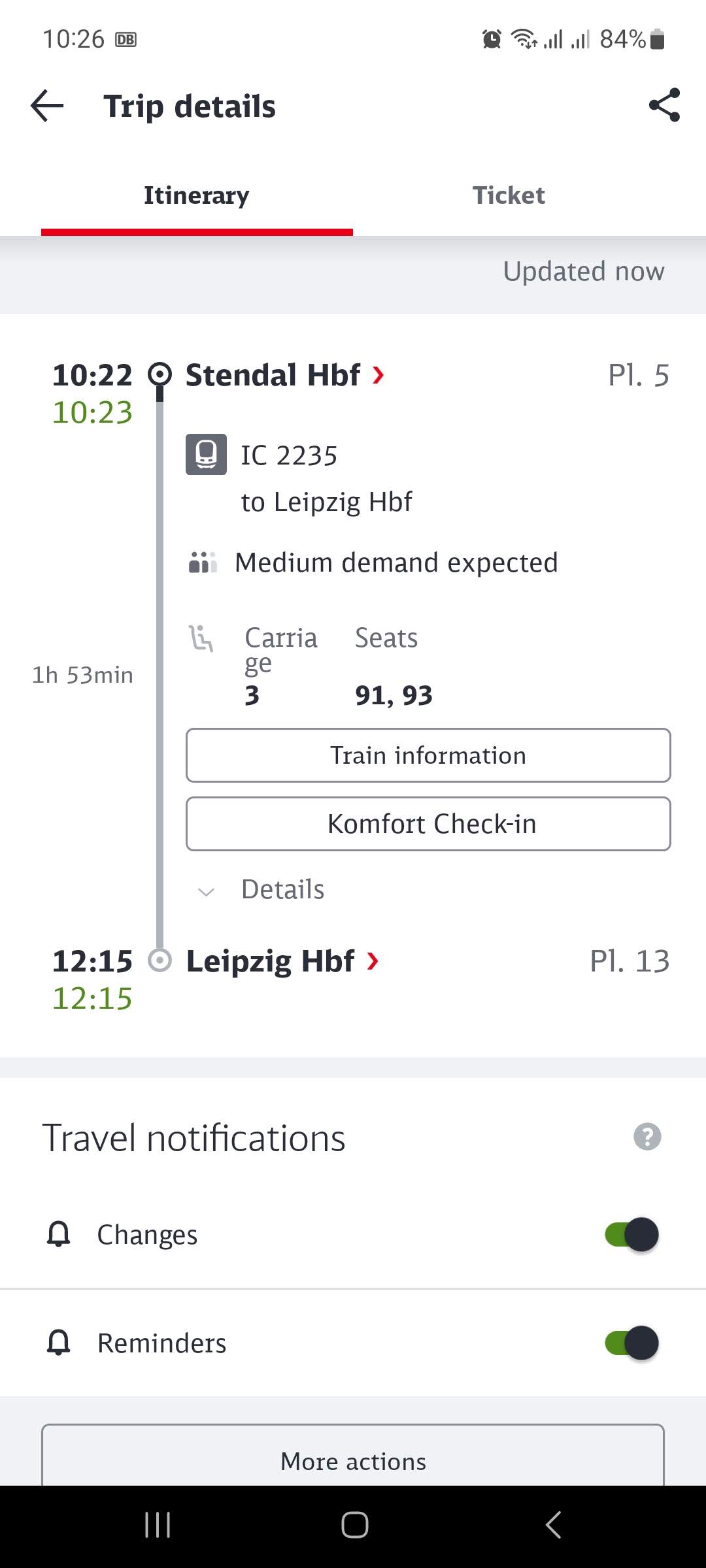
Task: Start Komfort Check-in
Action: (x=428, y=824)
